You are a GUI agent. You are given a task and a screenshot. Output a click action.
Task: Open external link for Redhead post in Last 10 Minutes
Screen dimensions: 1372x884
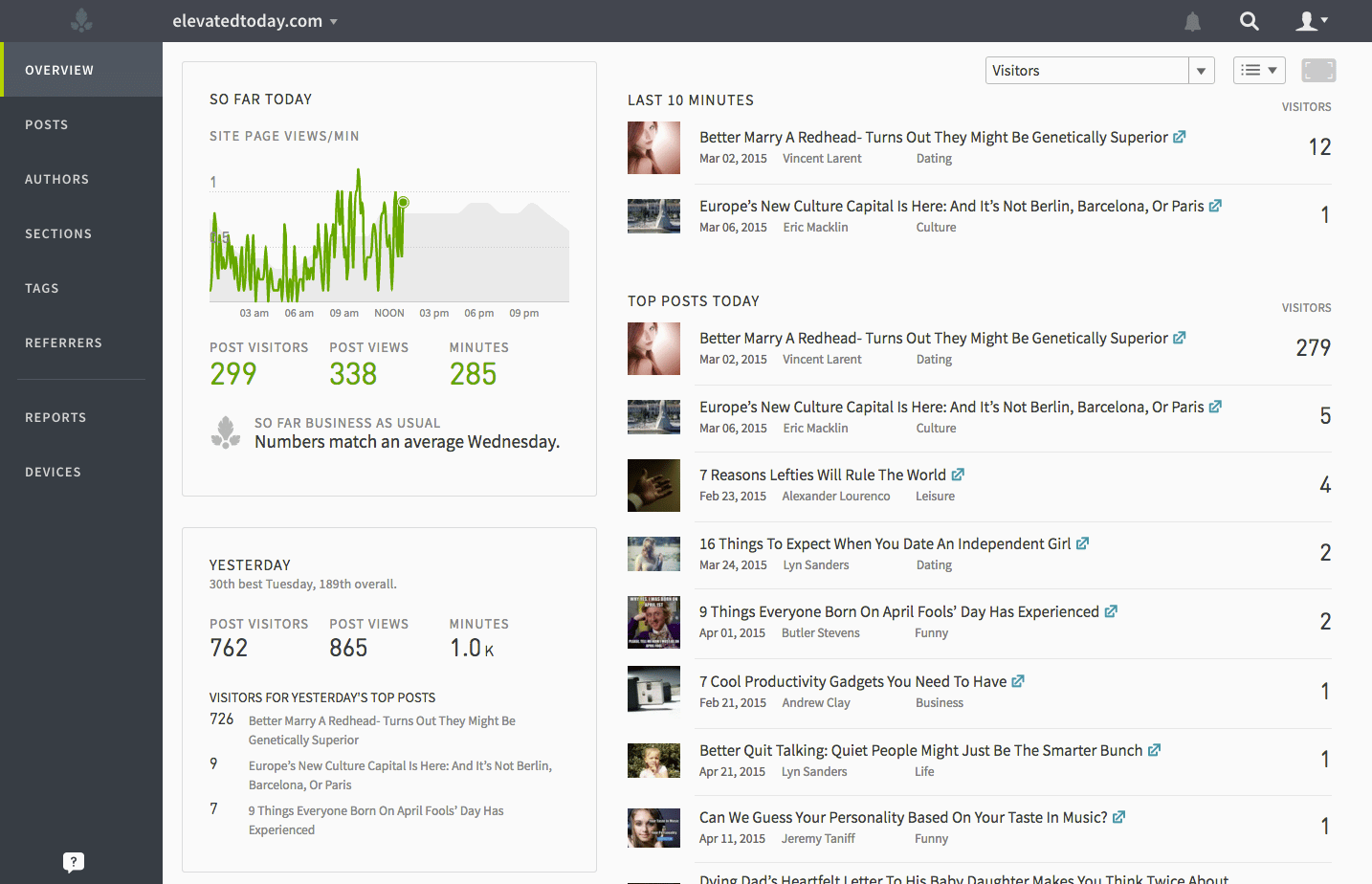[x=1180, y=137]
